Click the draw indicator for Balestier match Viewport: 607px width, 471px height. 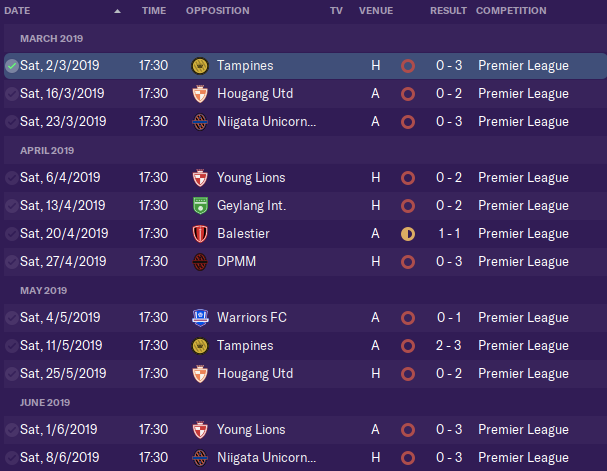(x=408, y=234)
